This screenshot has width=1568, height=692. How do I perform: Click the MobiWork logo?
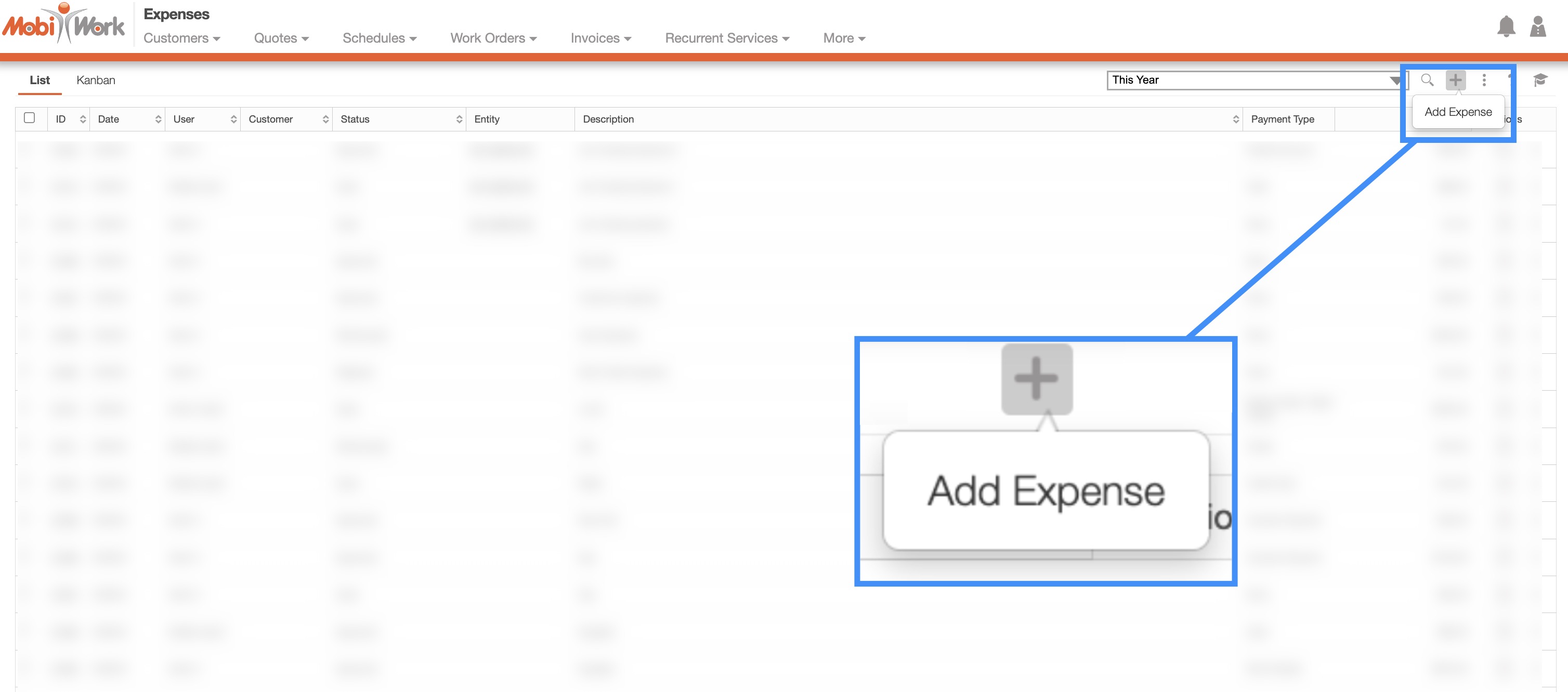pos(64,24)
